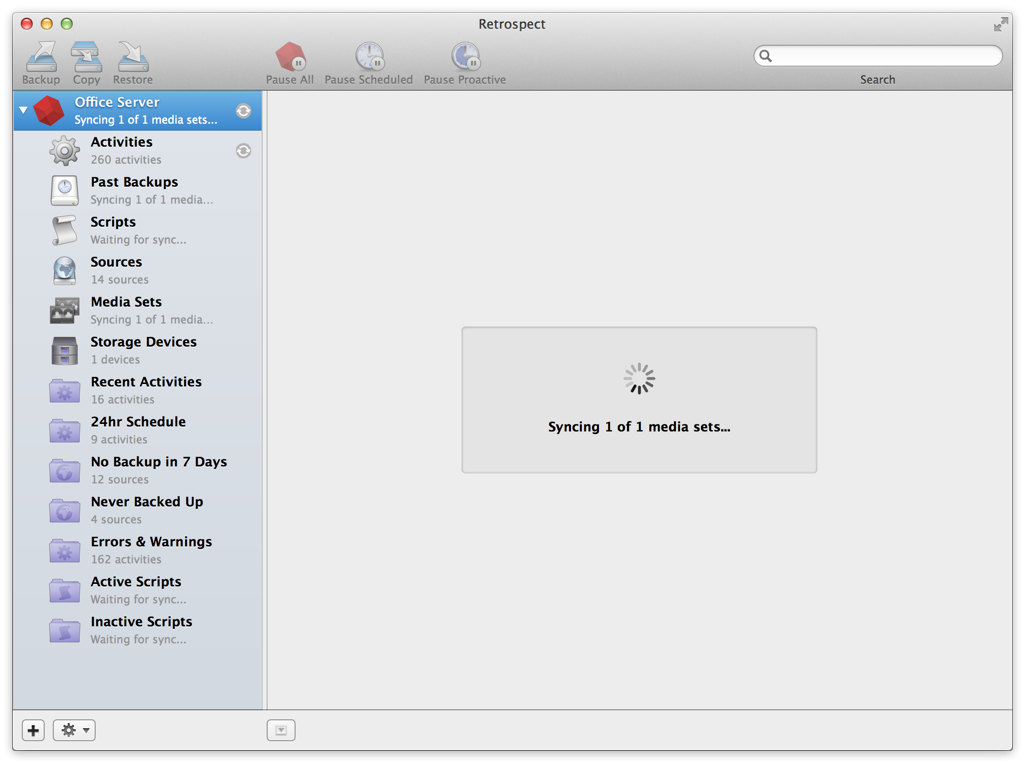Click the magnifier icon in the search box

pos(765,56)
